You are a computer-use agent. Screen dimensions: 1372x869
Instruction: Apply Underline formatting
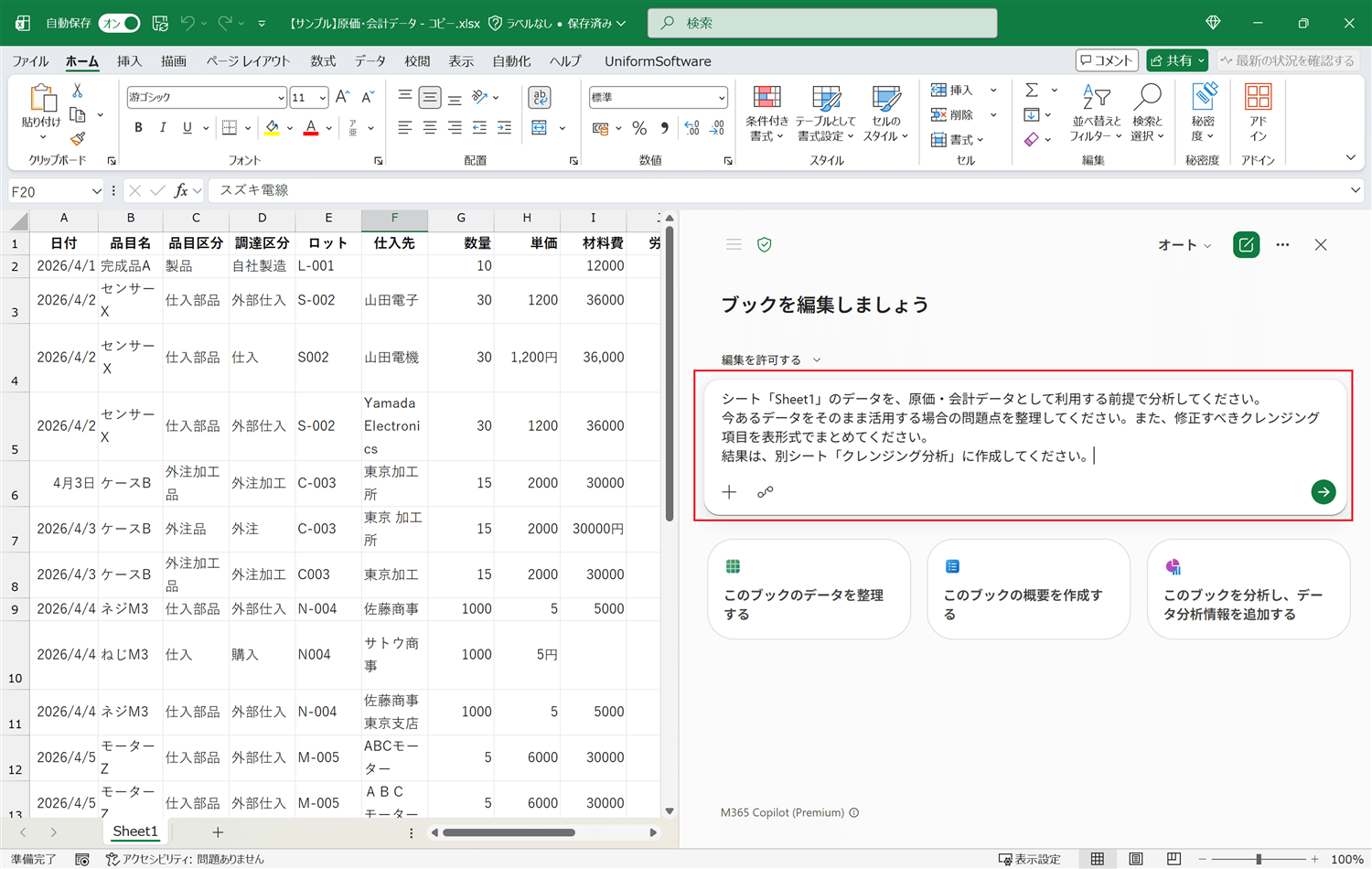187,128
